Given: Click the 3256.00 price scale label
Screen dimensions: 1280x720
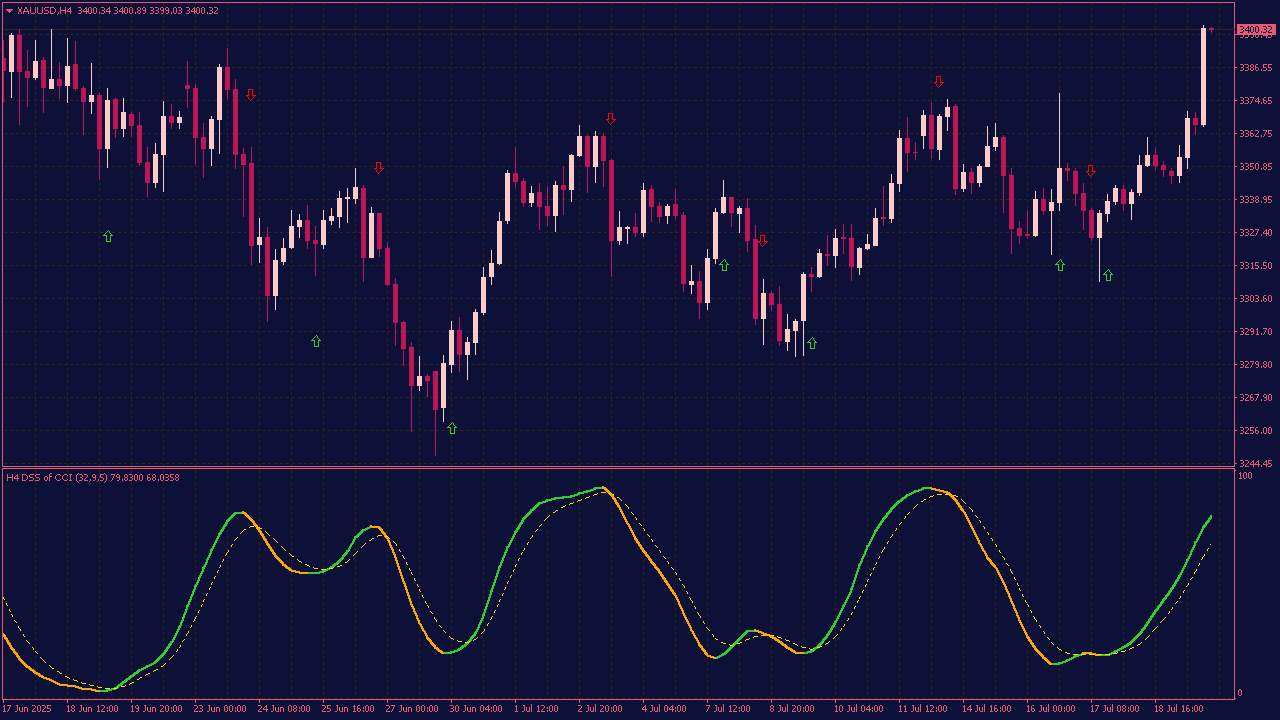Looking at the screenshot, I should 1255,431.
